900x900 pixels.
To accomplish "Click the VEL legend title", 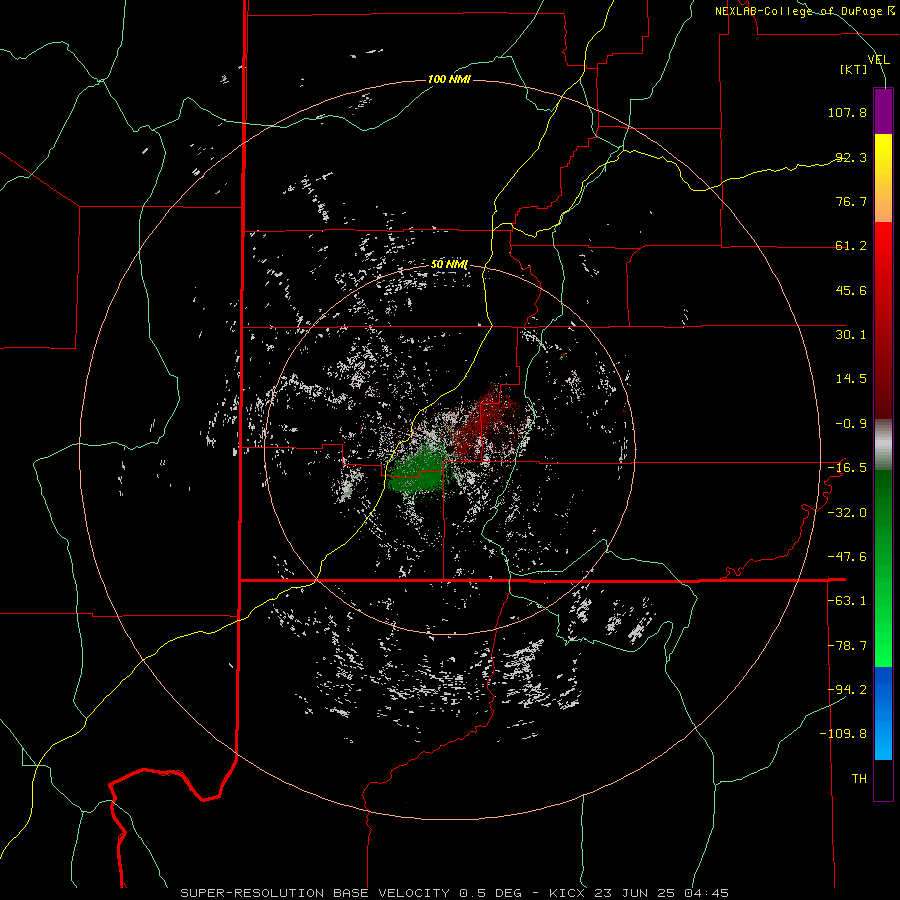I will tap(879, 60).
